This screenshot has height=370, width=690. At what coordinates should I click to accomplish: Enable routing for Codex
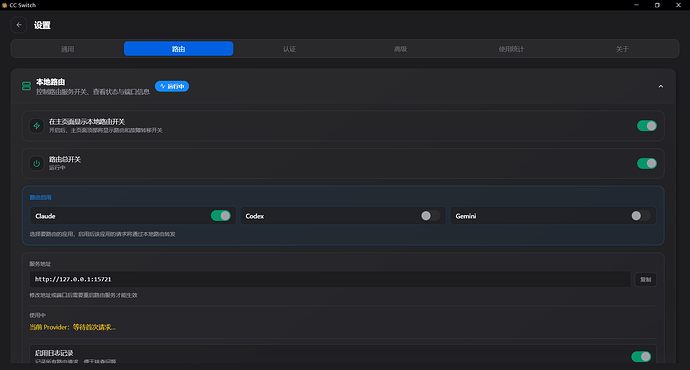point(430,216)
